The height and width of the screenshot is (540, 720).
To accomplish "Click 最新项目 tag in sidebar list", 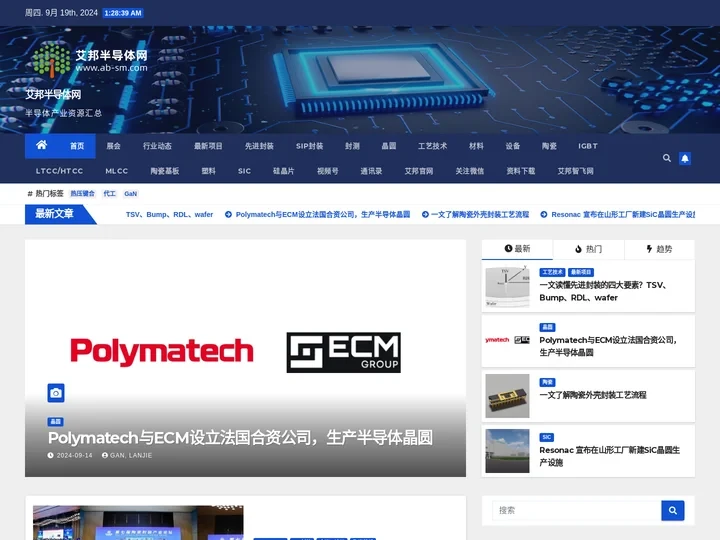I will (581, 272).
